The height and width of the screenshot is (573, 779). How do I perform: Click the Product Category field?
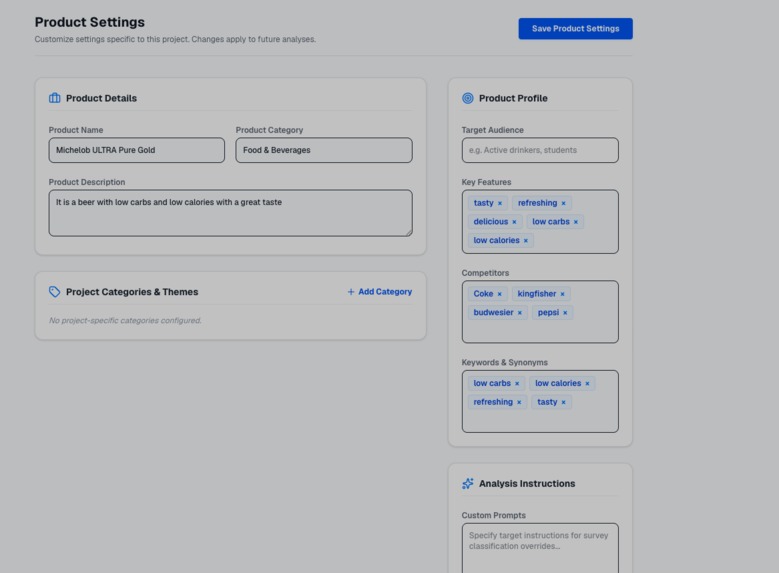[x=324, y=150]
